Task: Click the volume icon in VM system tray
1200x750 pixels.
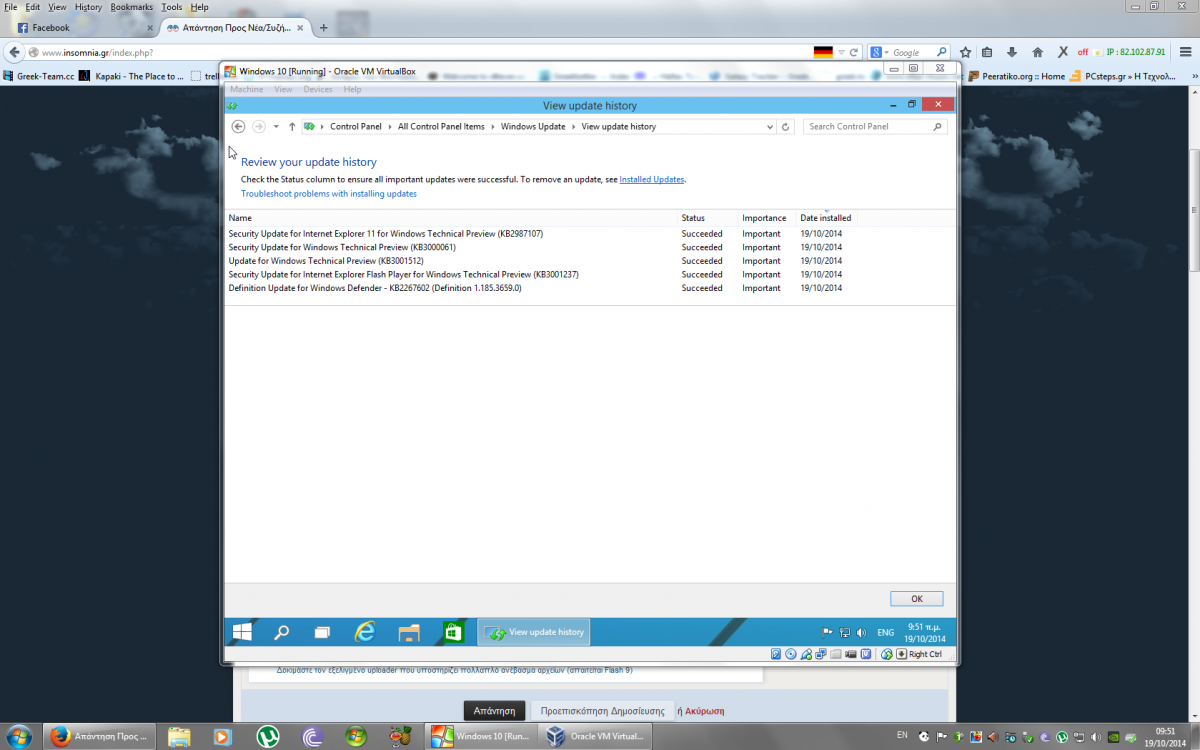Action: [x=862, y=632]
